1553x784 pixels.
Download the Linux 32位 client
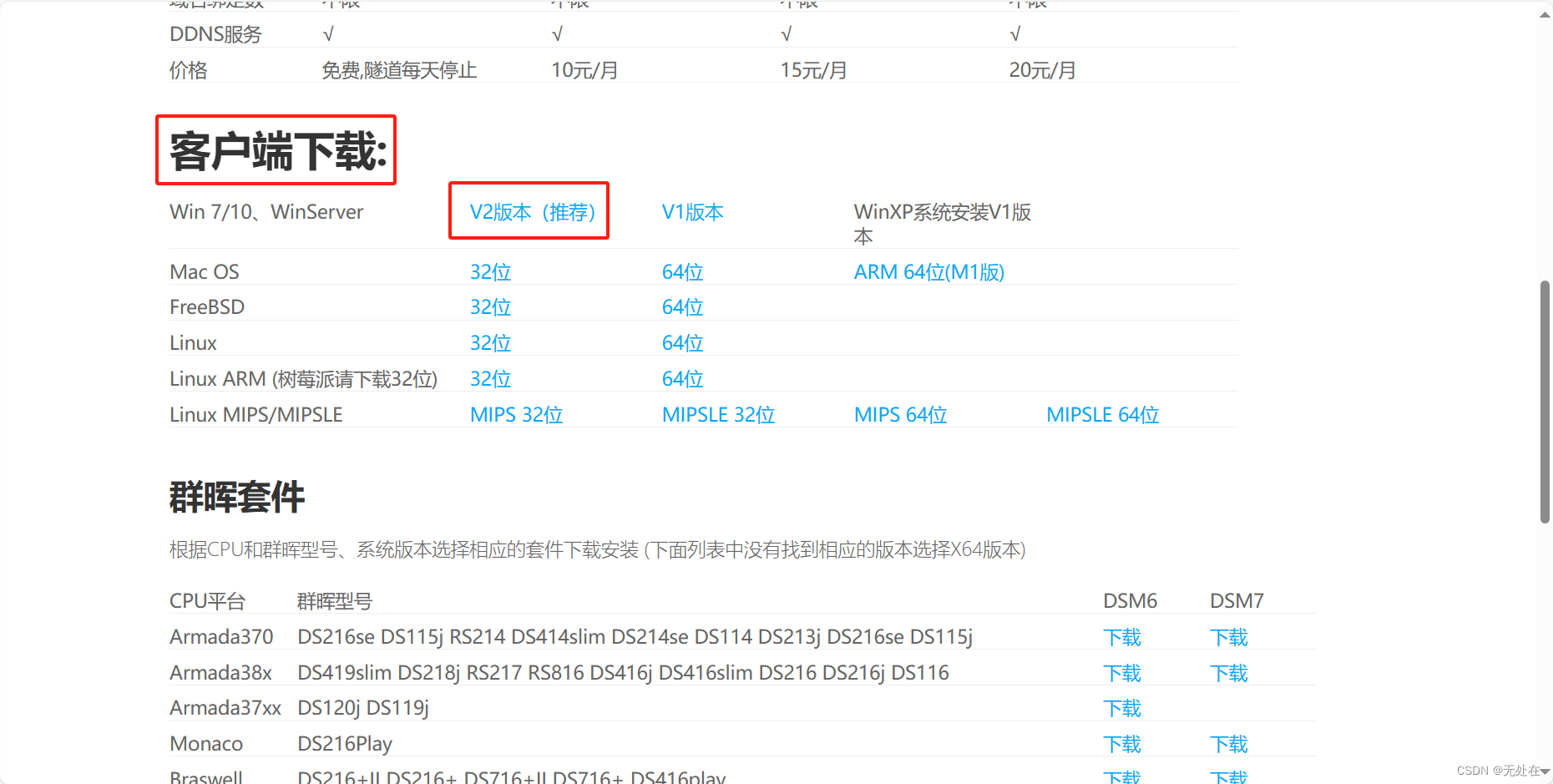(x=490, y=343)
